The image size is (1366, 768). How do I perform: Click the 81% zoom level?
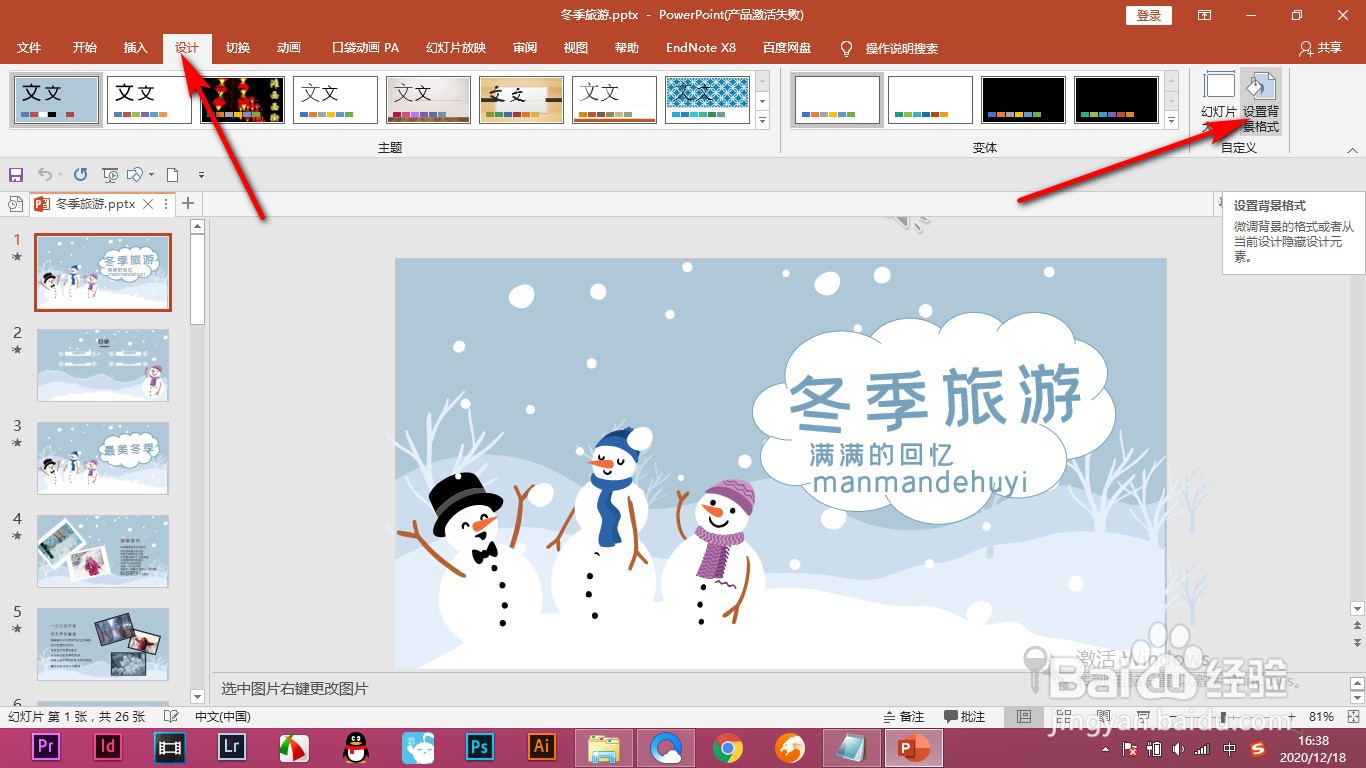(1321, 716)
